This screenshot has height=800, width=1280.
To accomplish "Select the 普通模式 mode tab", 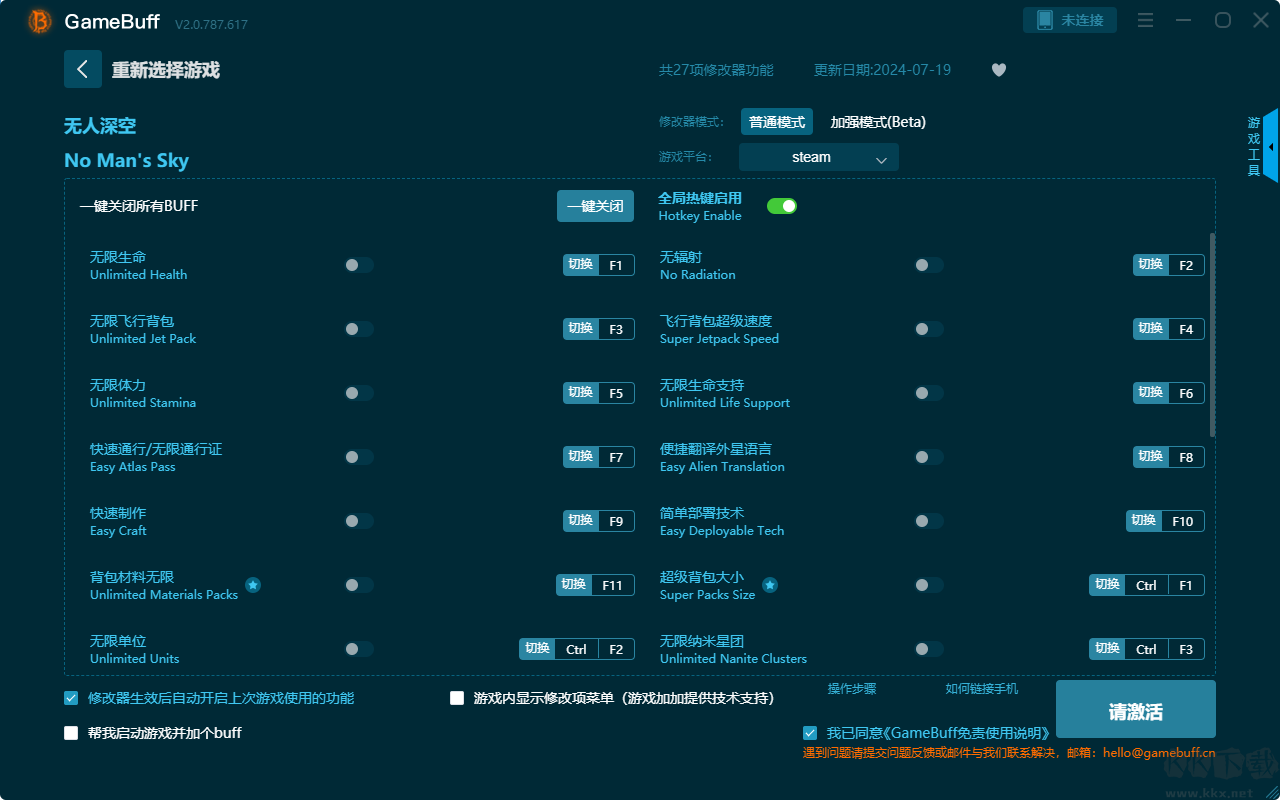I will [777, 122].
